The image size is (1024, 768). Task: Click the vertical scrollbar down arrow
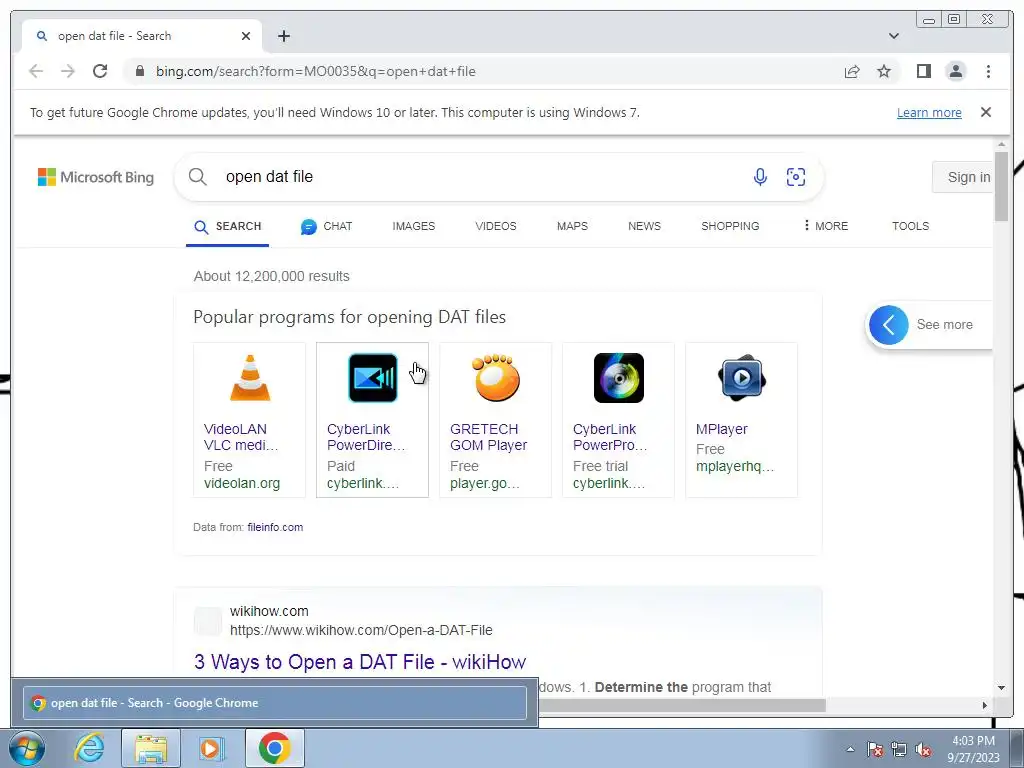pyautogui.click(x=1001, y=688)
